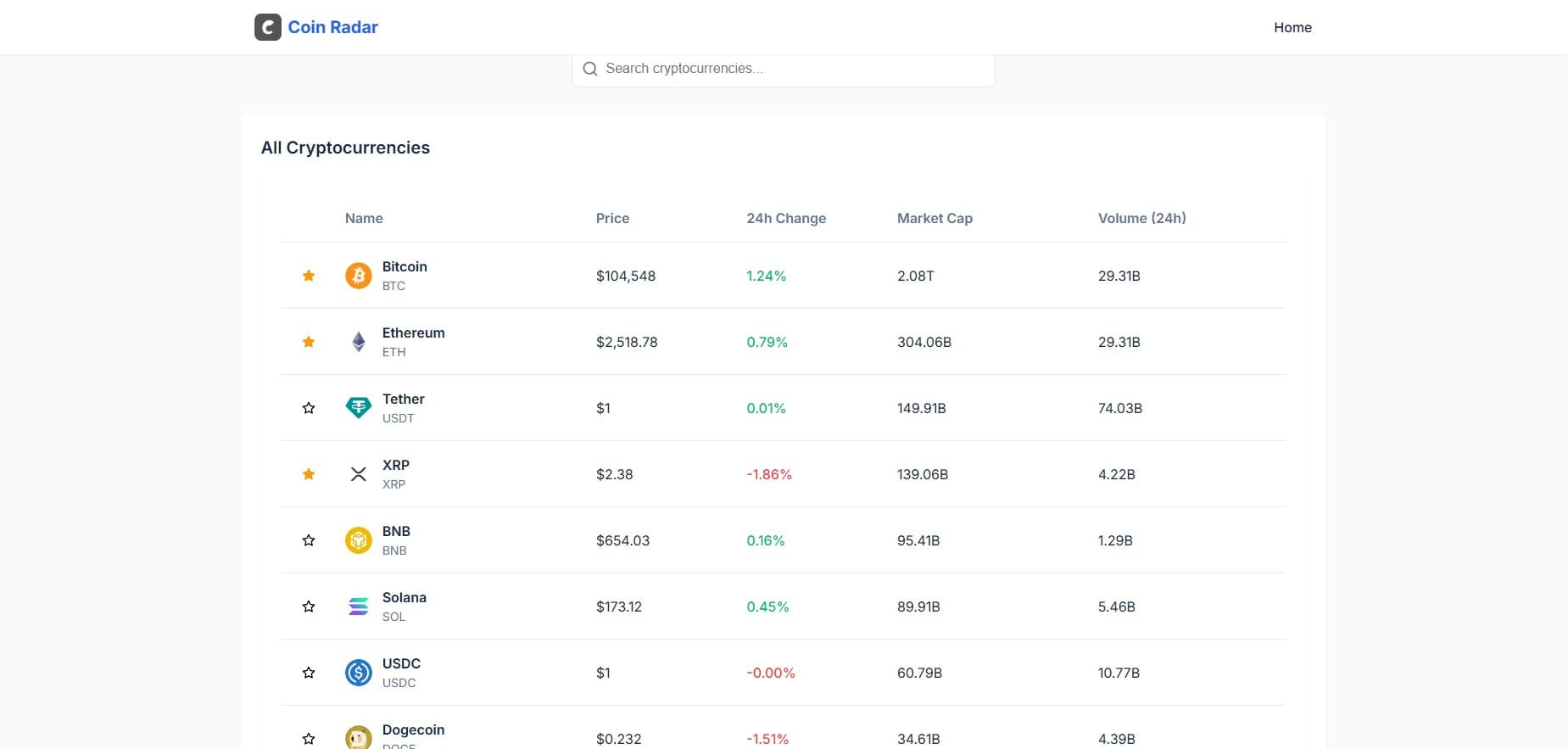Click Bitcoin 1.24% change value
This screenshot has width=1568, height=749.
click(766, 276)
